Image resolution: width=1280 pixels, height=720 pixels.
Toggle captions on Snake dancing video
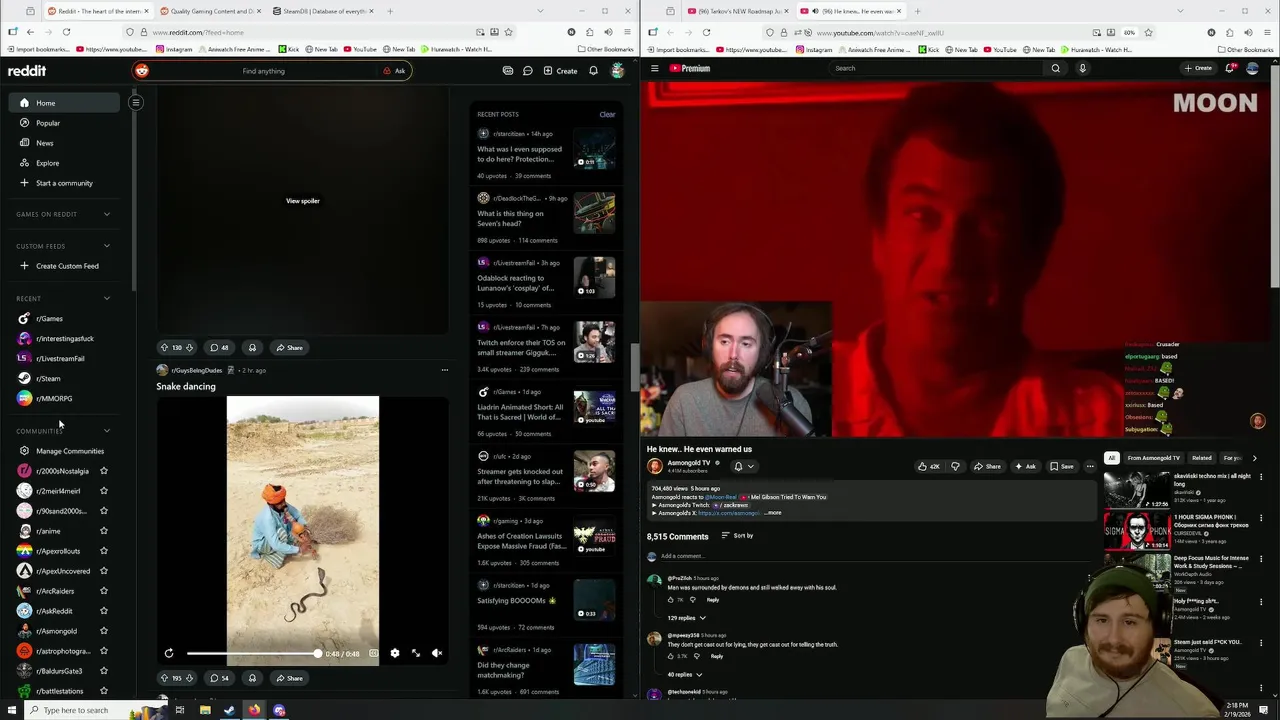[374, 653]
